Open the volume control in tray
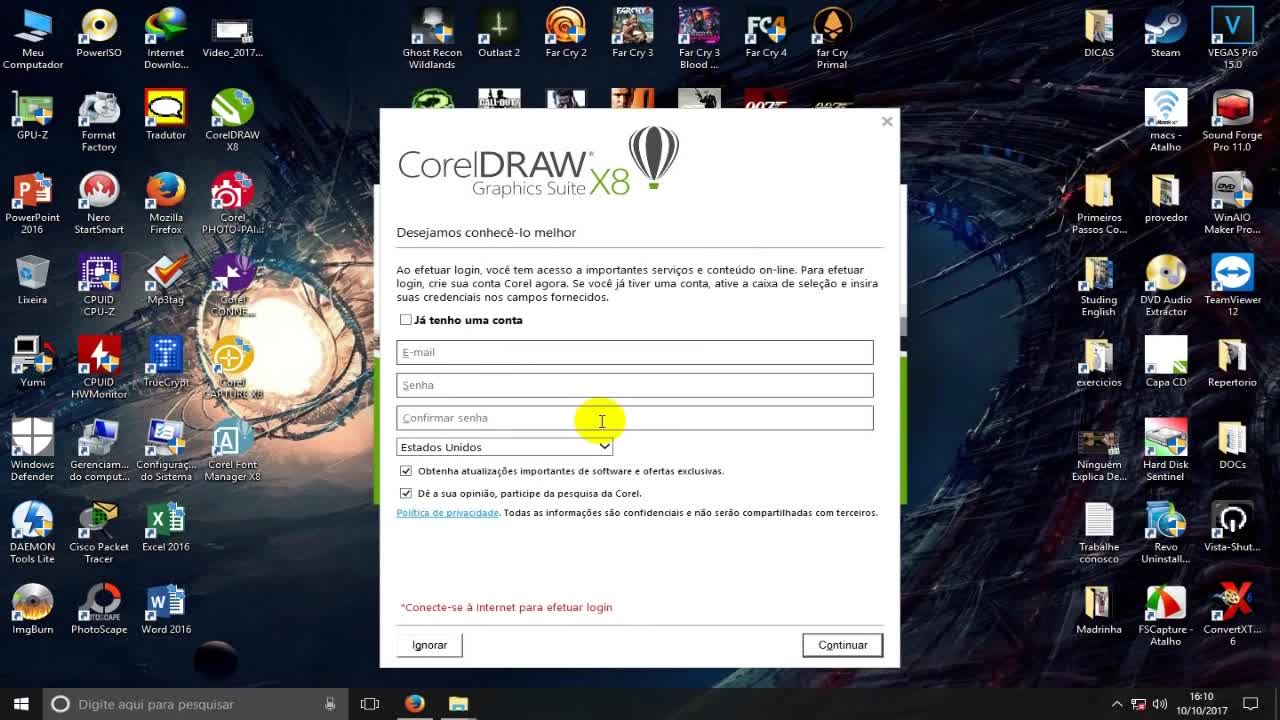The width and height of the screenshot is (1280, 720). [x=1160, y=704]
